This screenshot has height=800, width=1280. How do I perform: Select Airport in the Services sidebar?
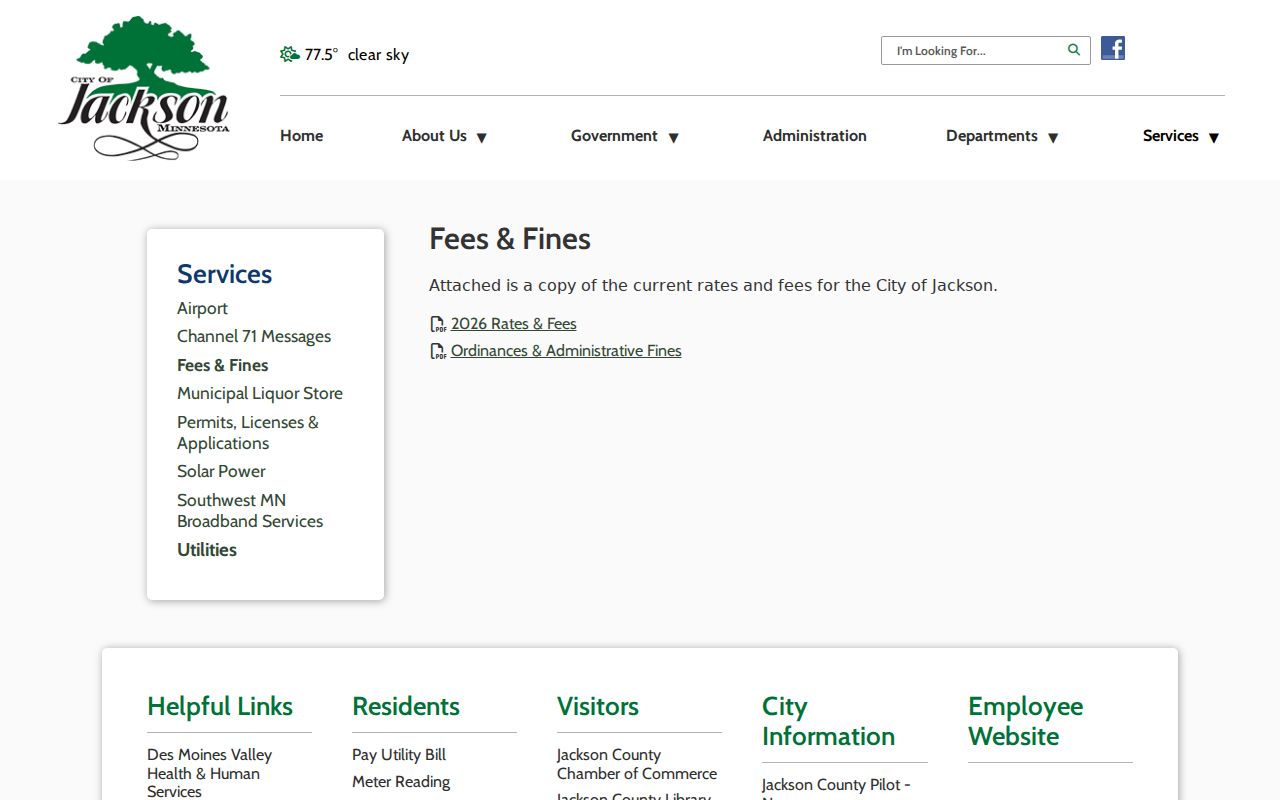202,308
